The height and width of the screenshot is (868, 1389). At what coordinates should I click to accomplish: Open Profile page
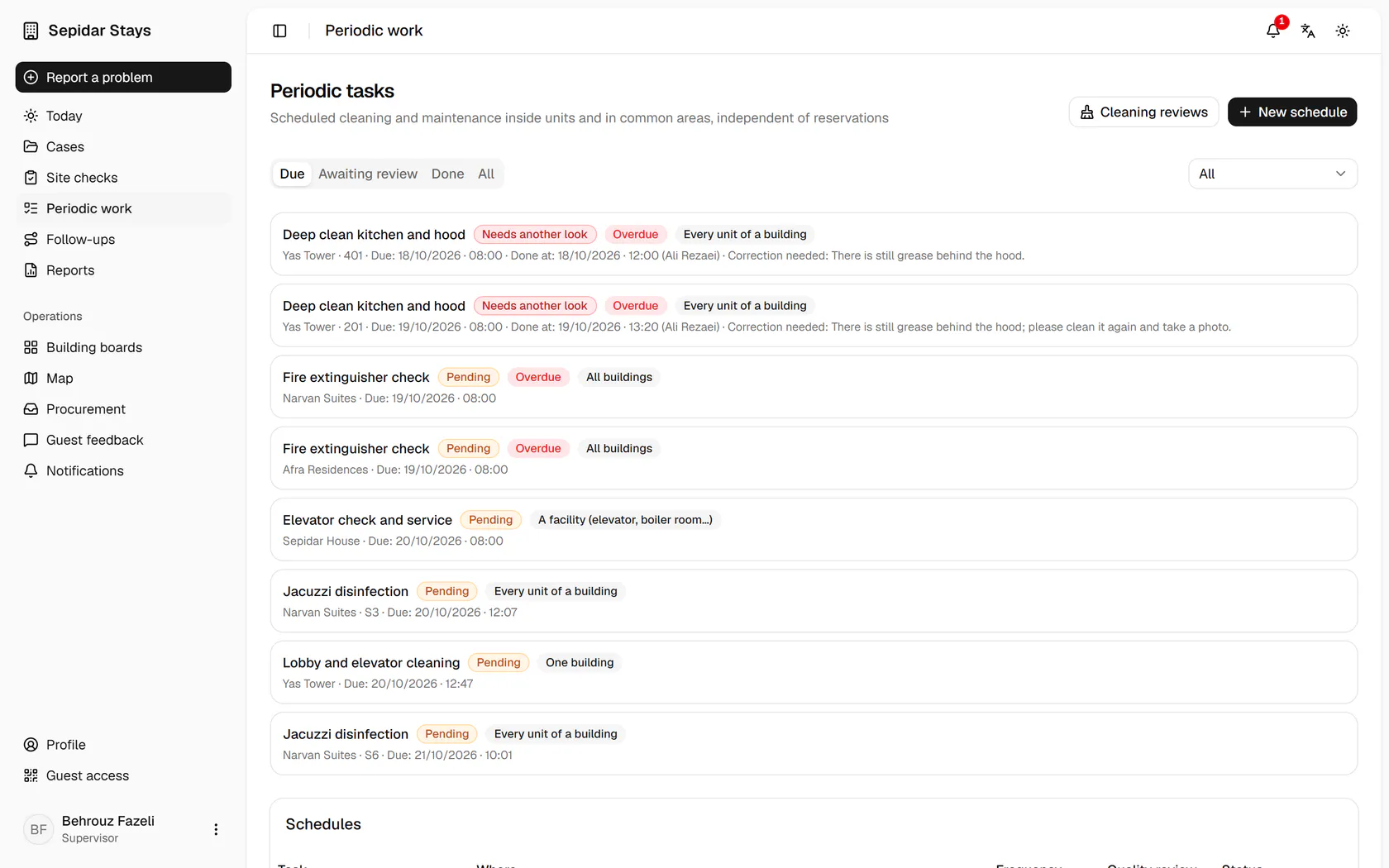[x=123, y=745]
